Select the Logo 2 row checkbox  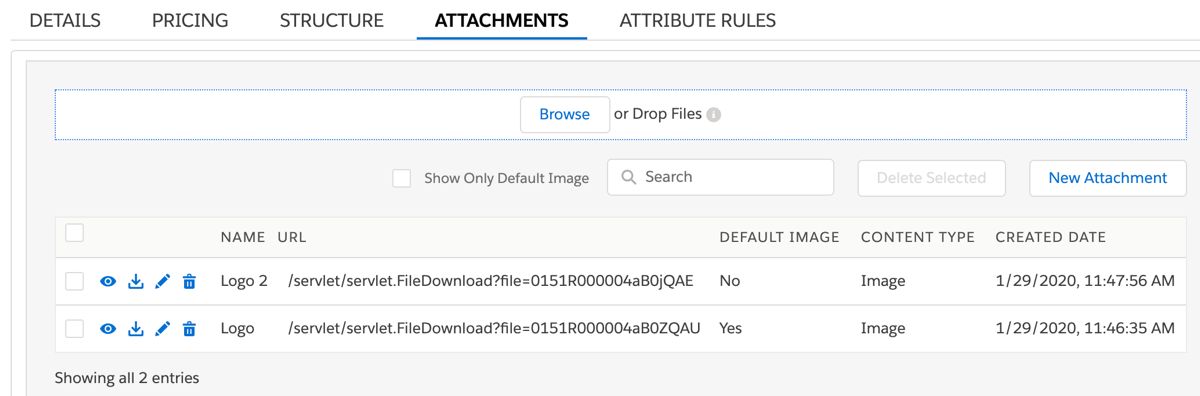pyautogui.click(x=74, y=282)
